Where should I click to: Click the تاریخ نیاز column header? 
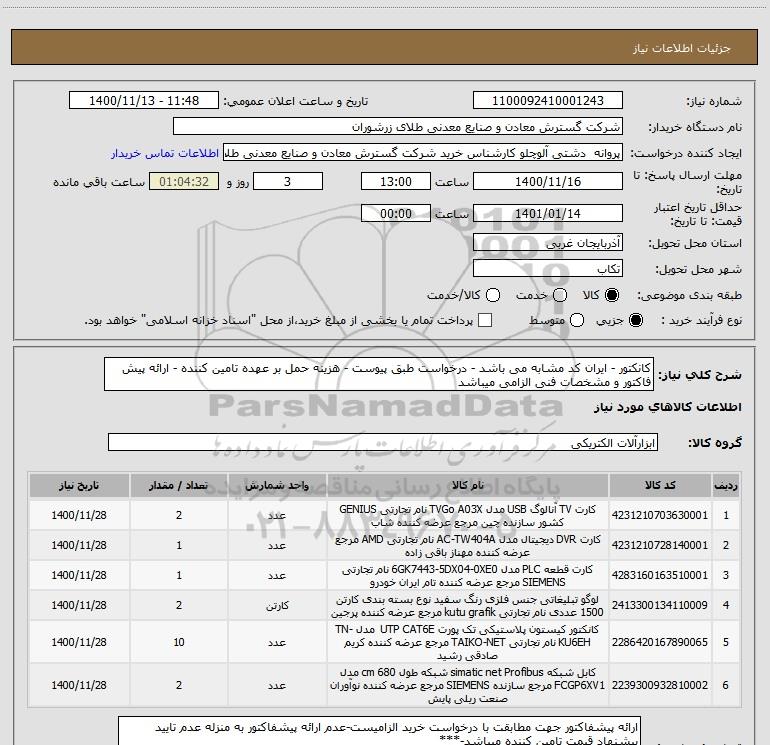click(79, 485)
